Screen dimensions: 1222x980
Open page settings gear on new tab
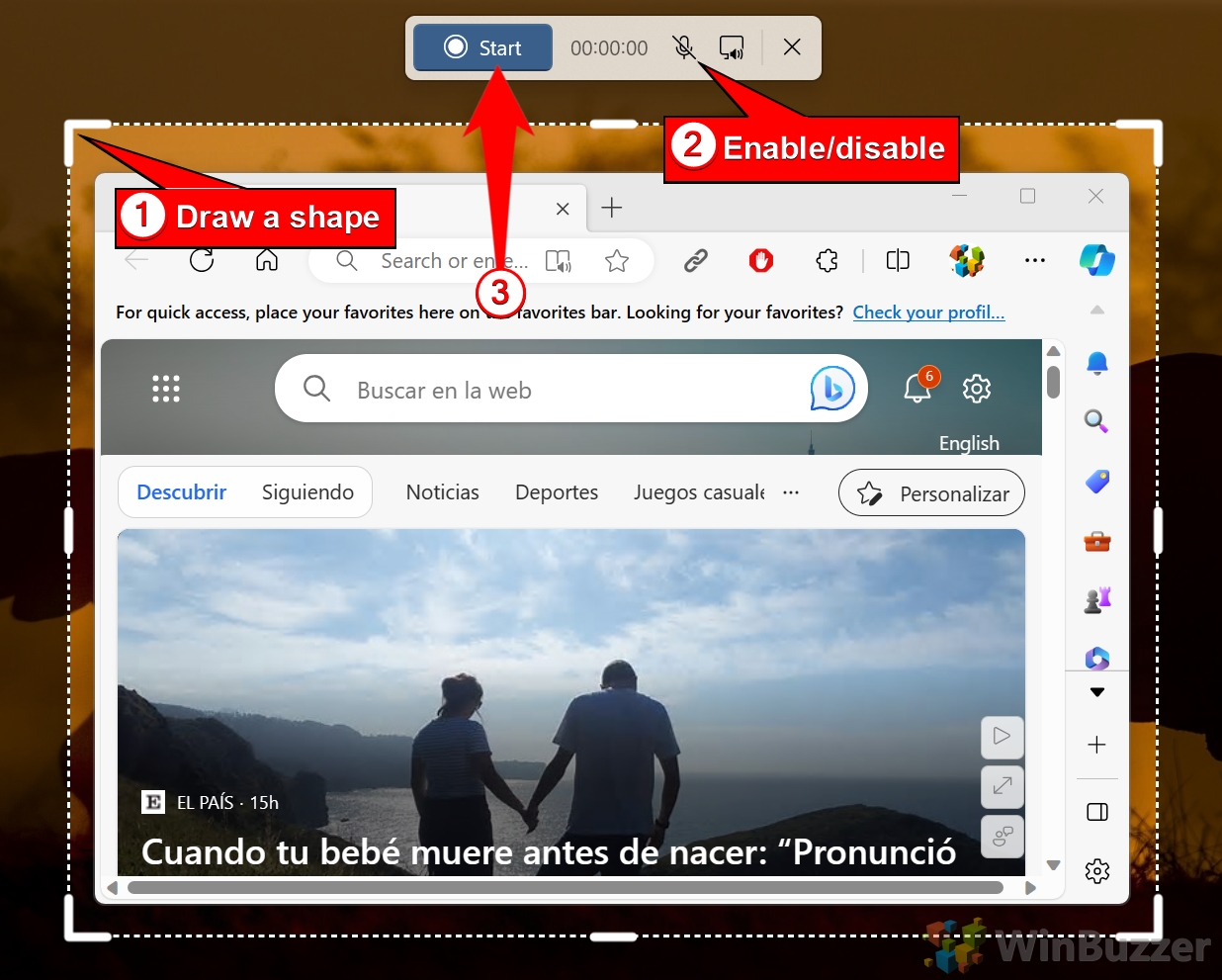tap(977, 389)
